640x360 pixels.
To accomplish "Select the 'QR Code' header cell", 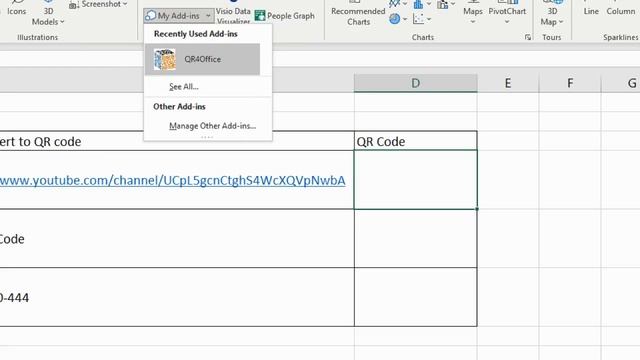I will (x=416, y=141).
